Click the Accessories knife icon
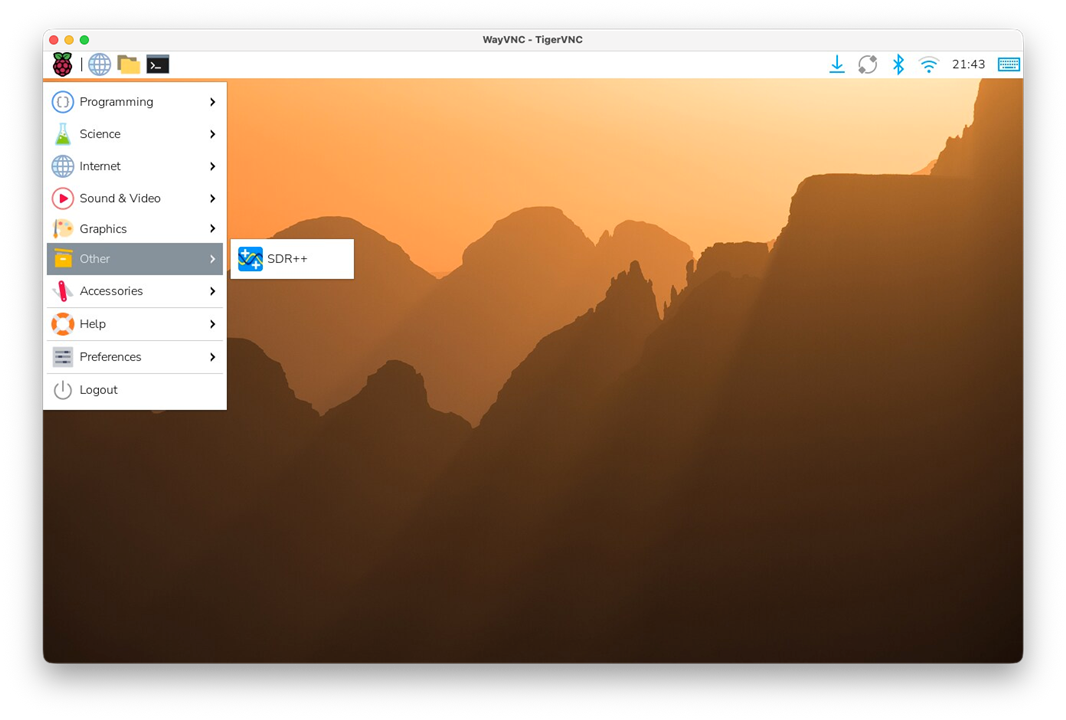This screenshot has width=1066, height=720. [63, 291]
